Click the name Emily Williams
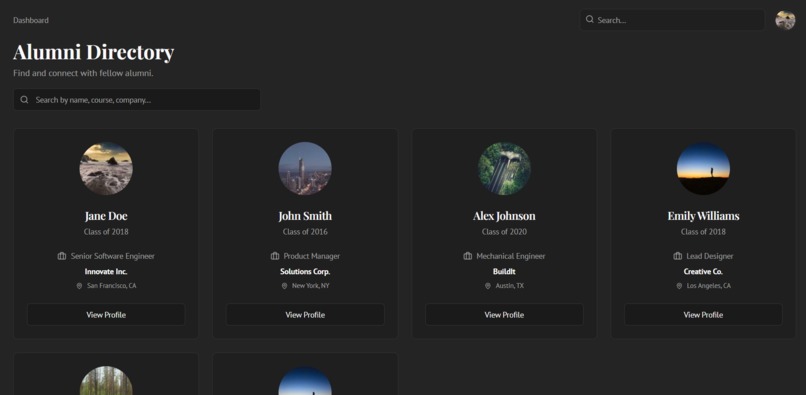The height and width of the screenshot is (395, 806). (703, 216)
